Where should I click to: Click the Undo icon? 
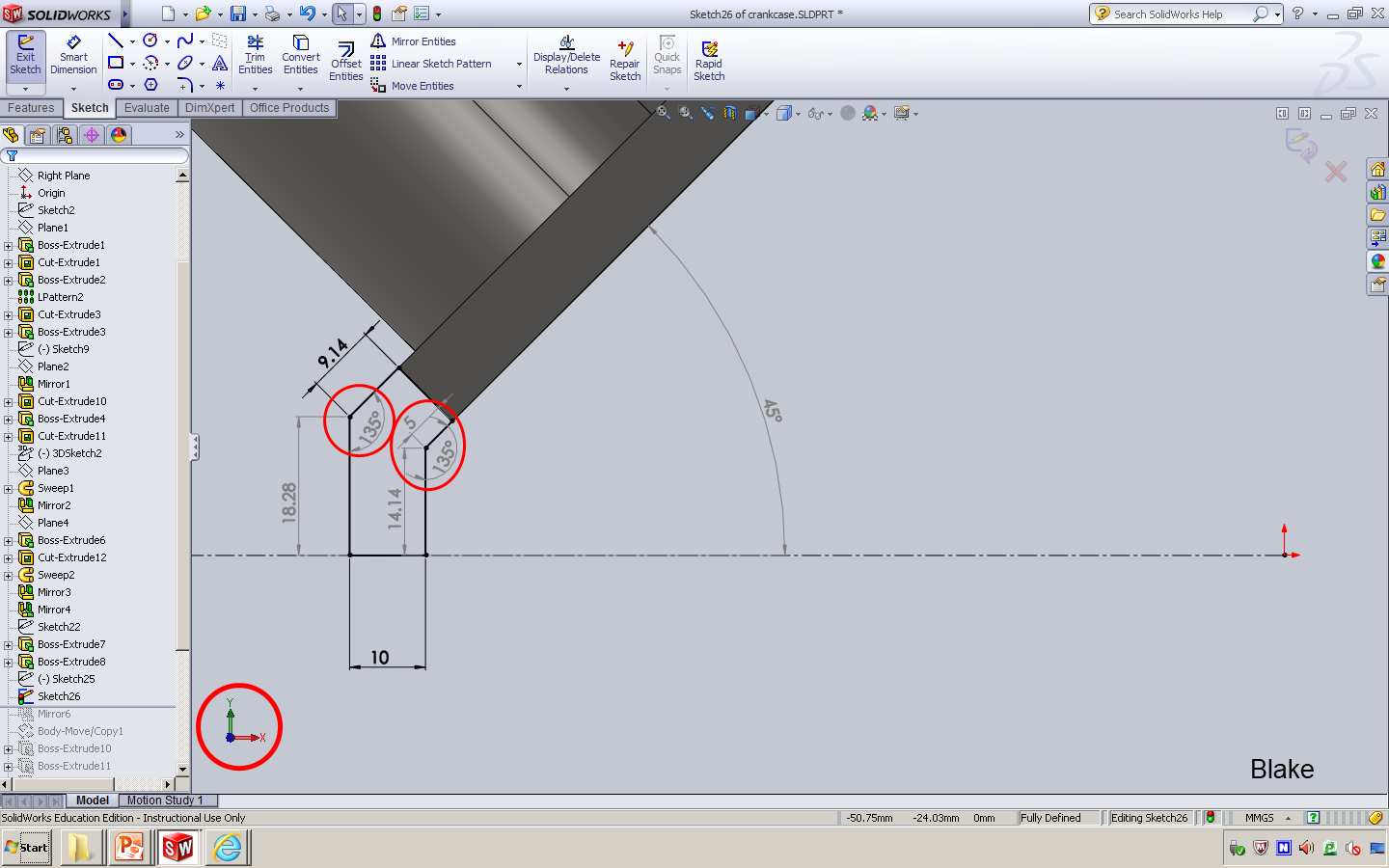click(x=307, y=14)
